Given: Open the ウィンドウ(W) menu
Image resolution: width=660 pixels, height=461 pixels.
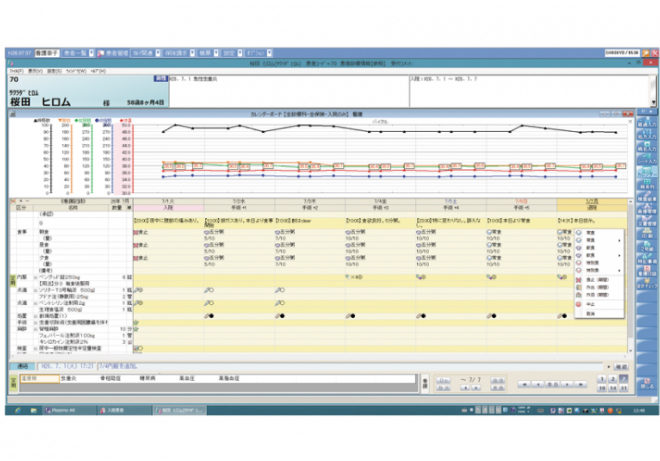Looking at the screenshot, I should 76,71.
